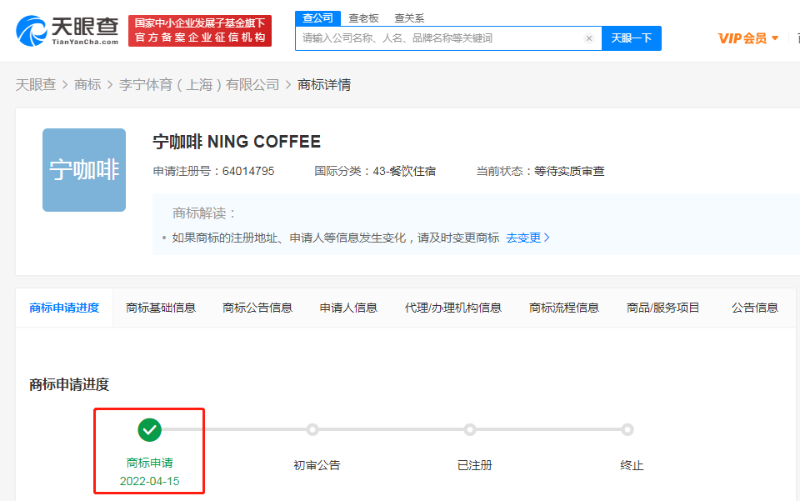
Task: Select the green check 商标申请 progress step
Action: pos(149,430)
